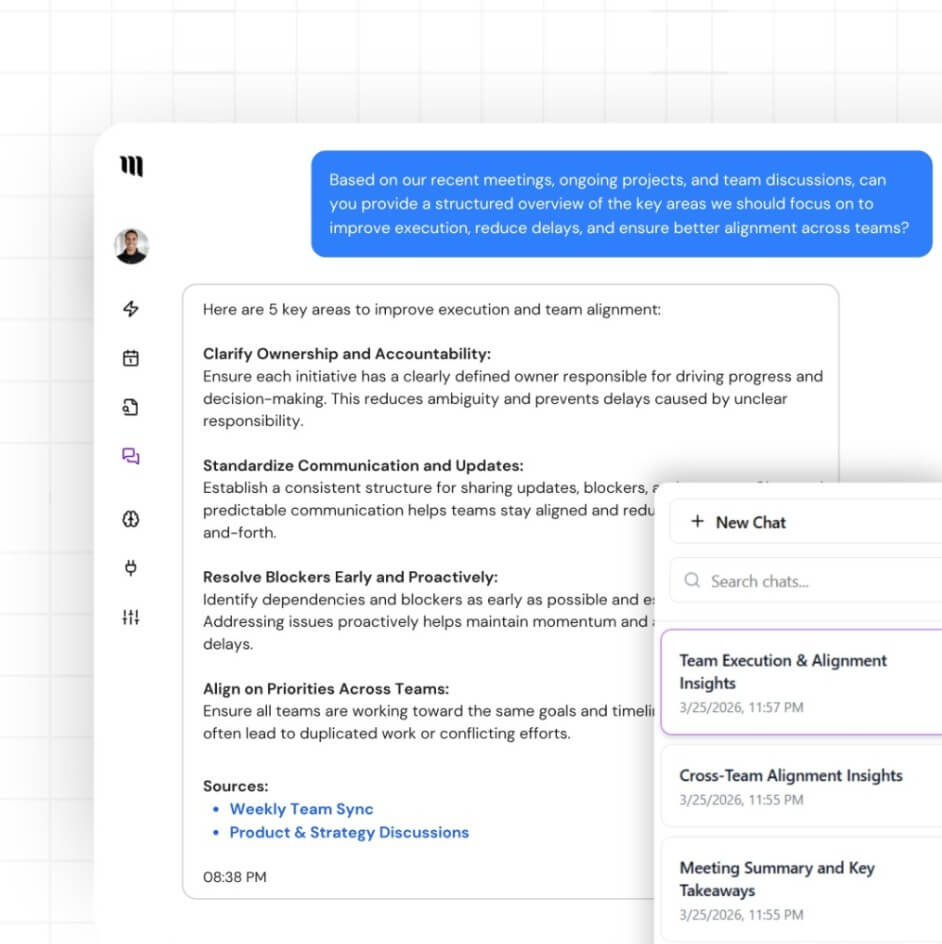The height and width of the screenshot is (944, 942).
Task: Focus the Search chats field
Action: point(806,580)
